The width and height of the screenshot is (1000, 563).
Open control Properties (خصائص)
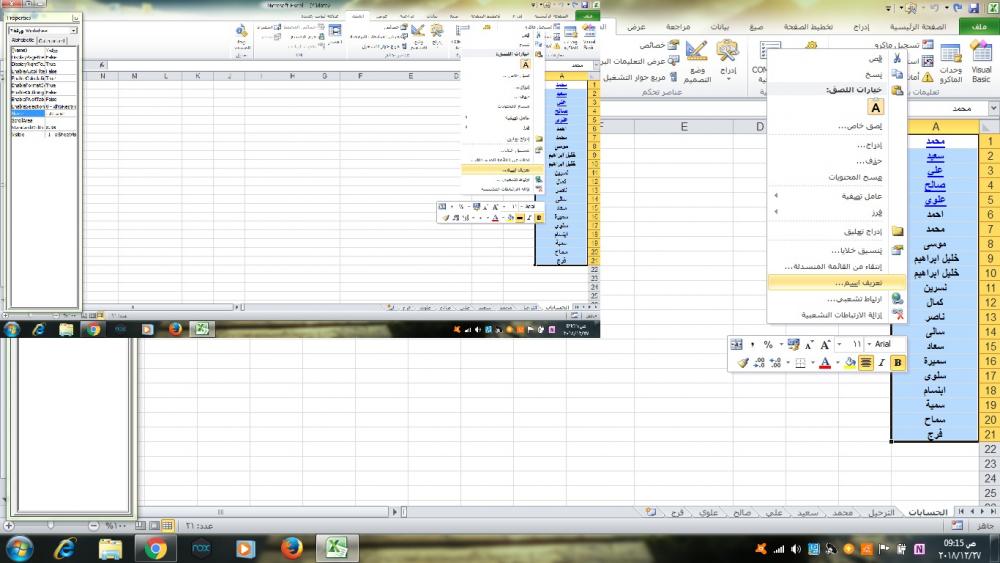tap(659, 45)
